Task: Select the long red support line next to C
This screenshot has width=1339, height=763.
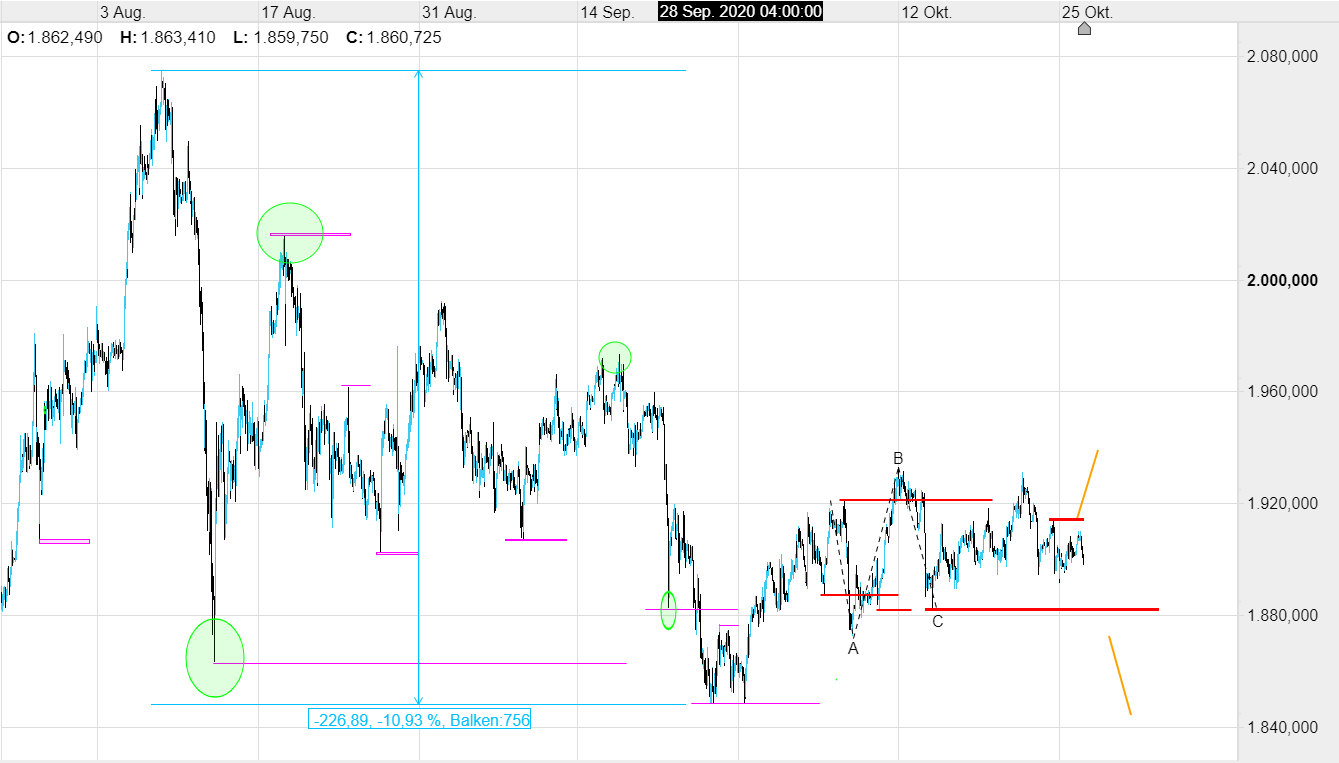Action: 1042,609
